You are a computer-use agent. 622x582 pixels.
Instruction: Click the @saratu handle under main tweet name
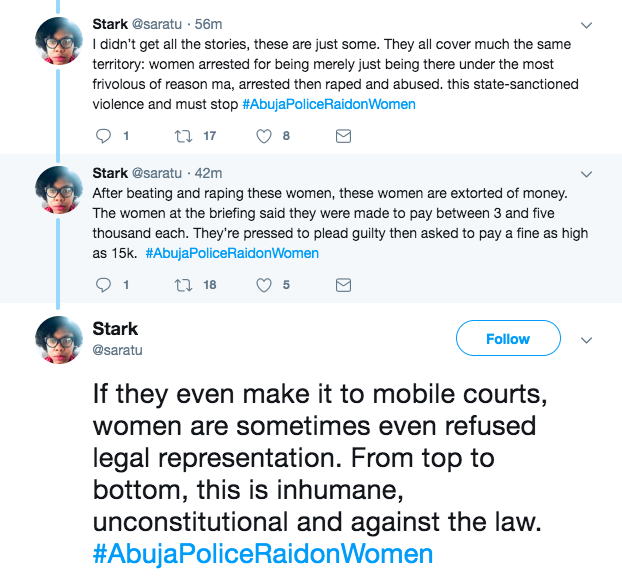pos(117,351)
